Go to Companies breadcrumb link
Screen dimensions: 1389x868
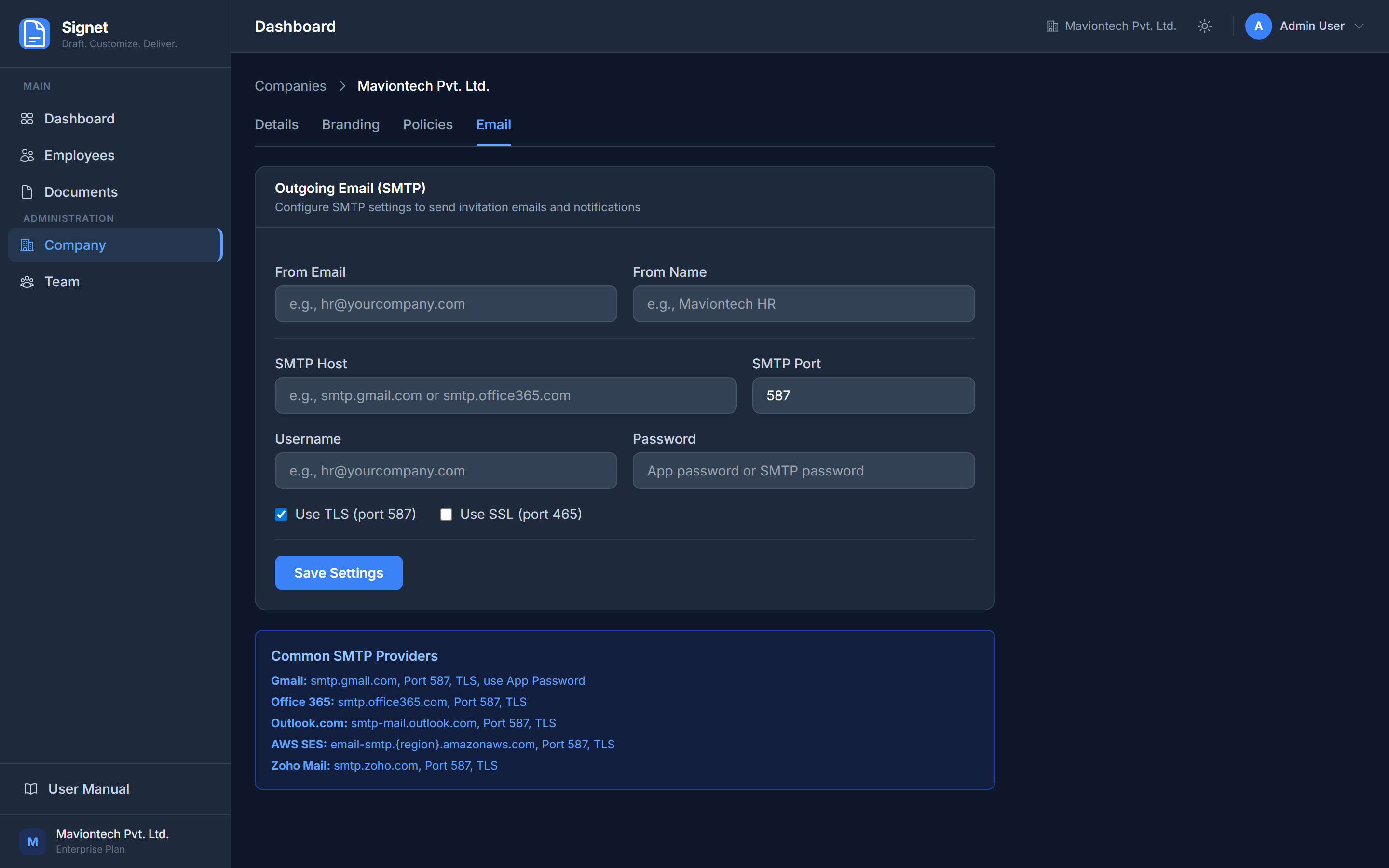[x=290, y=86]
